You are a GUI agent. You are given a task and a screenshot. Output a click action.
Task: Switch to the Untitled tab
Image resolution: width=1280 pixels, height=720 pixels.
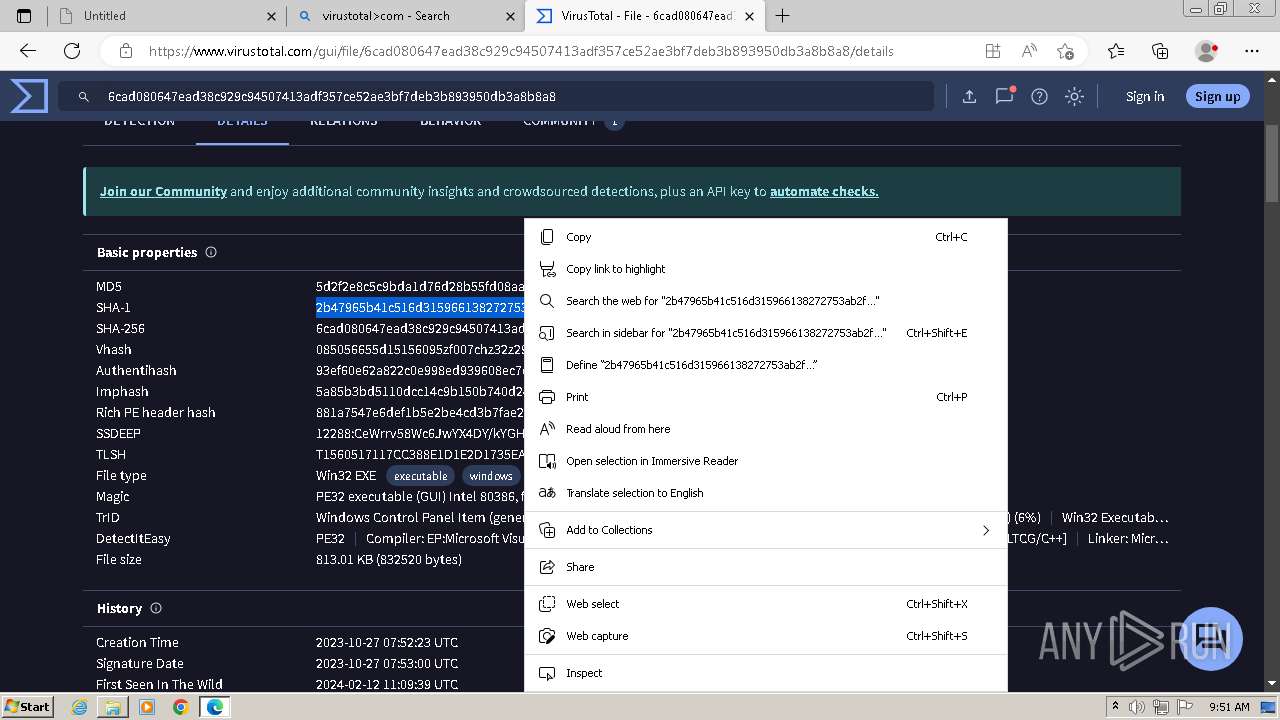(164, 16)
